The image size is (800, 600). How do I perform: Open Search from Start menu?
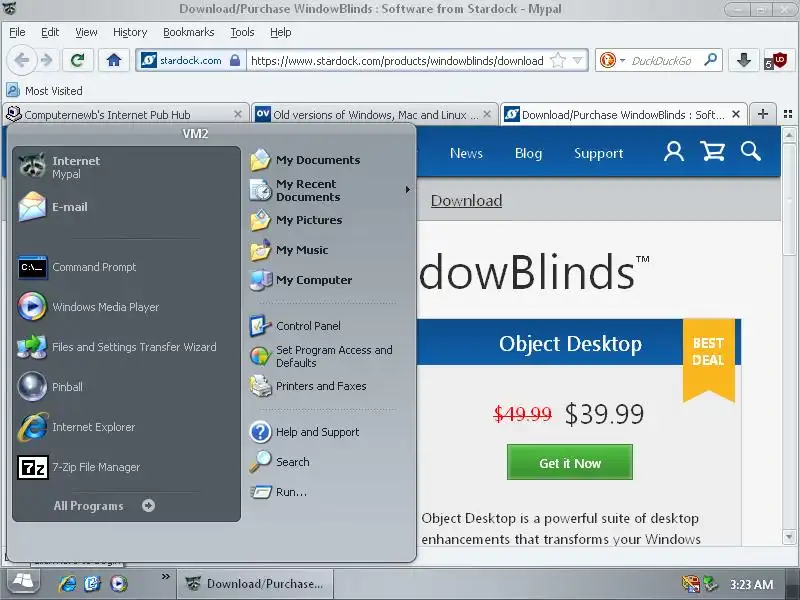click(330, 462)
